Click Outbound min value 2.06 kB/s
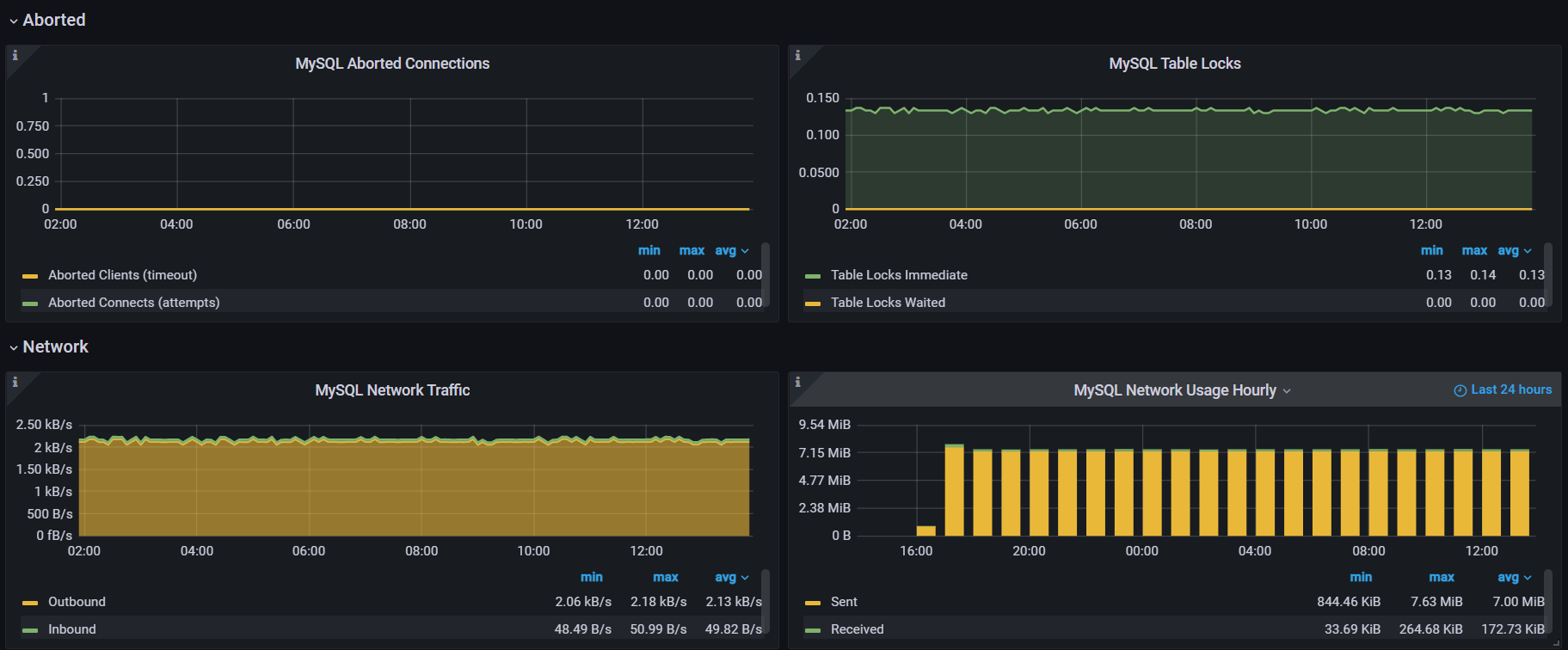 [583, 602]
